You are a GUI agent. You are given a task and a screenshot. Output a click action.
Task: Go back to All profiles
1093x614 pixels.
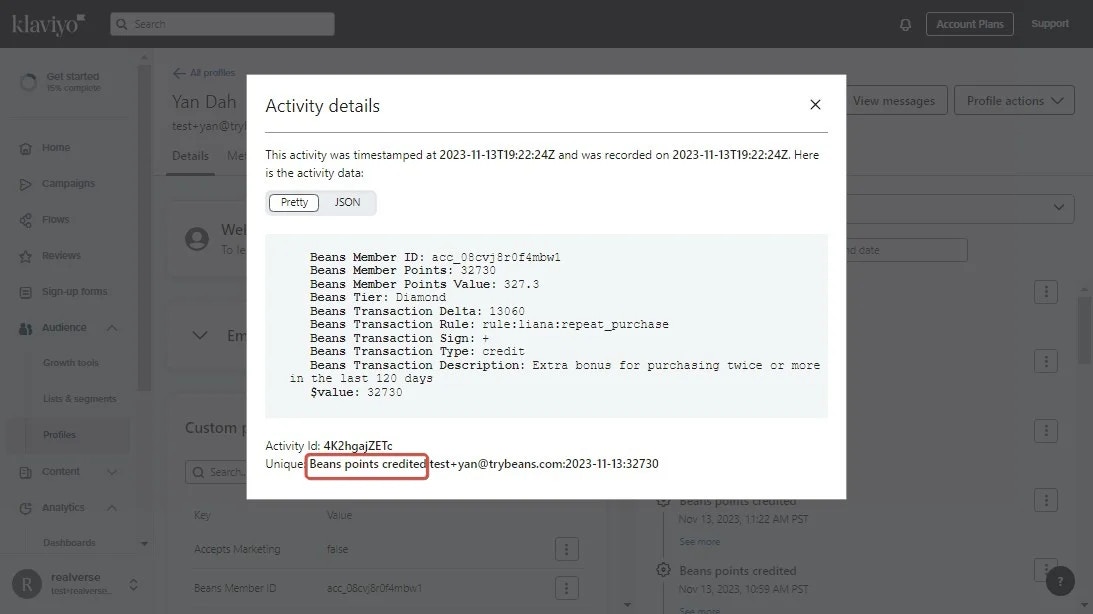coord(204,72)
